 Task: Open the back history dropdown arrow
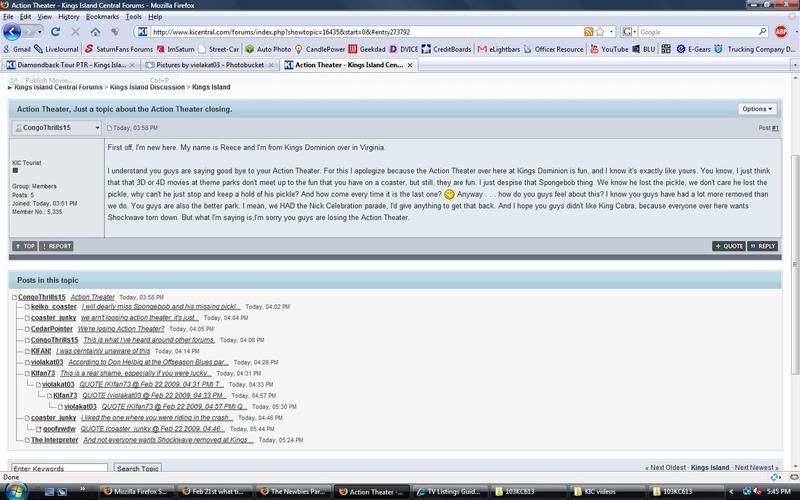pos(39,32)
